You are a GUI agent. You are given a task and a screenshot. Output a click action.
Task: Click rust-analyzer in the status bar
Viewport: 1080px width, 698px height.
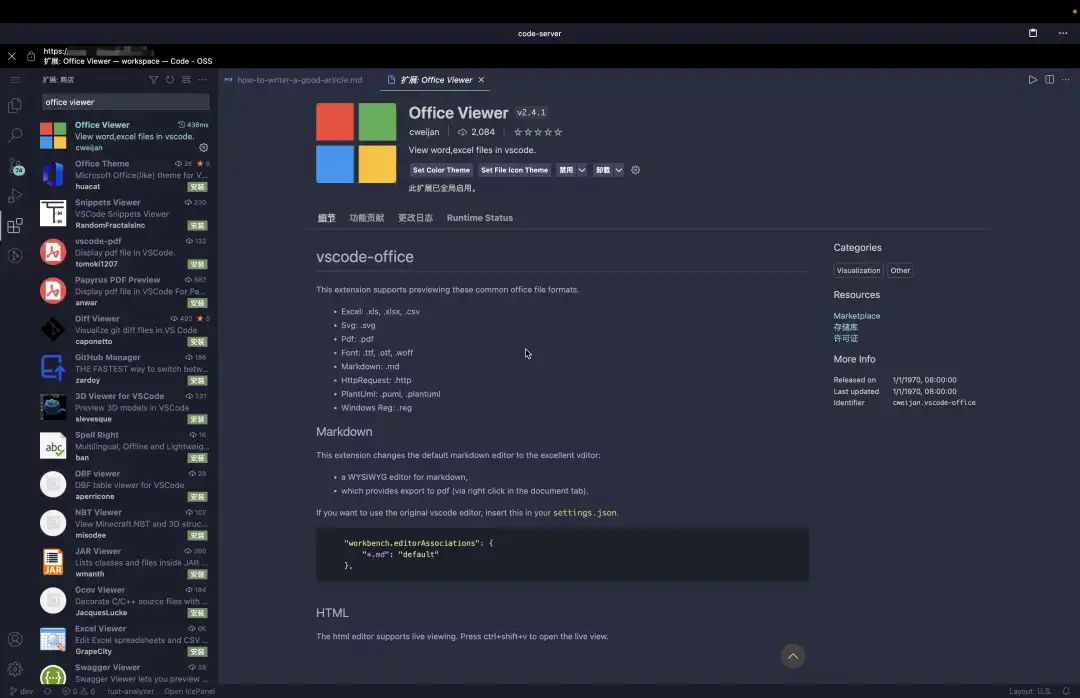coord(130,691)
